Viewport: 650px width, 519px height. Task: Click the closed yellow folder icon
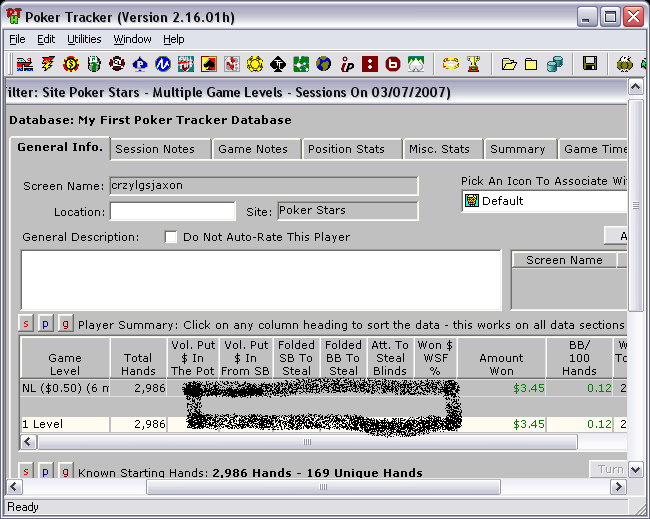[x=531, y=64]
